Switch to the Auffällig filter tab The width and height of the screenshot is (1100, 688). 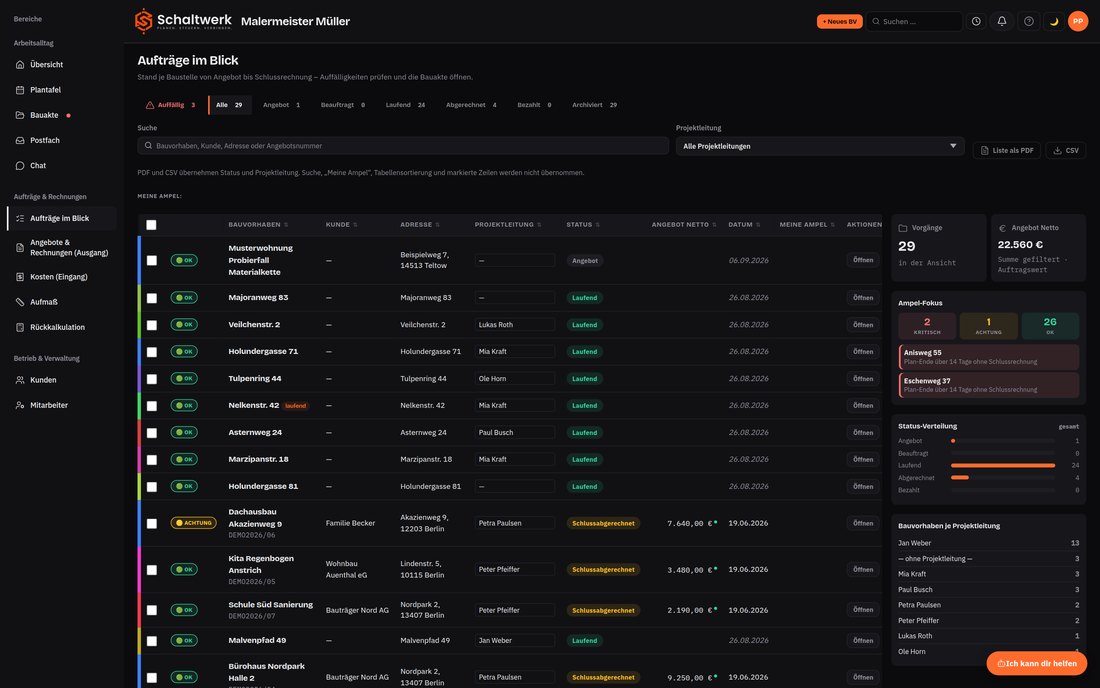point(170,105)
